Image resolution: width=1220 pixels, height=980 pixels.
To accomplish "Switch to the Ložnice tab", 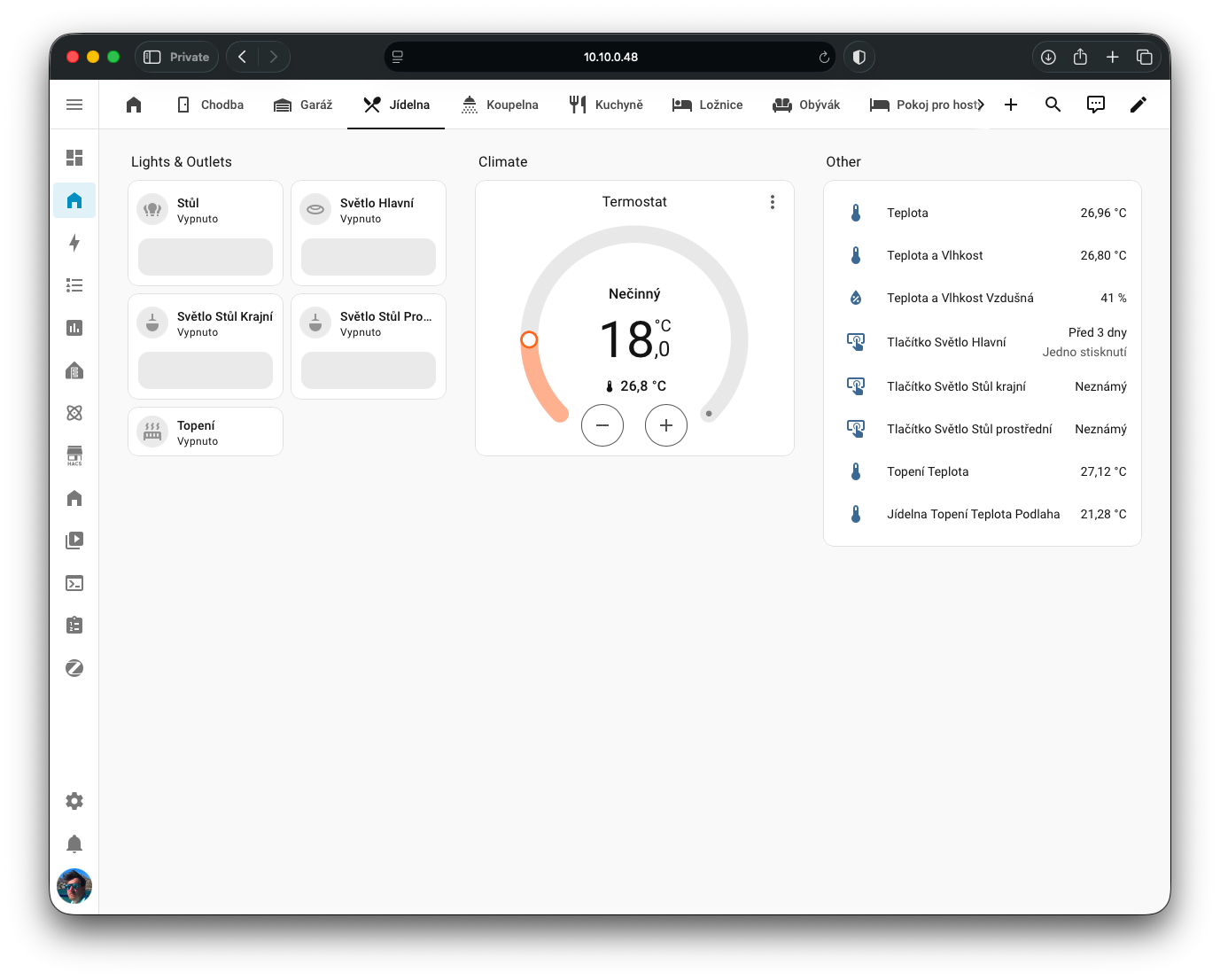I will tap(707, 105).
